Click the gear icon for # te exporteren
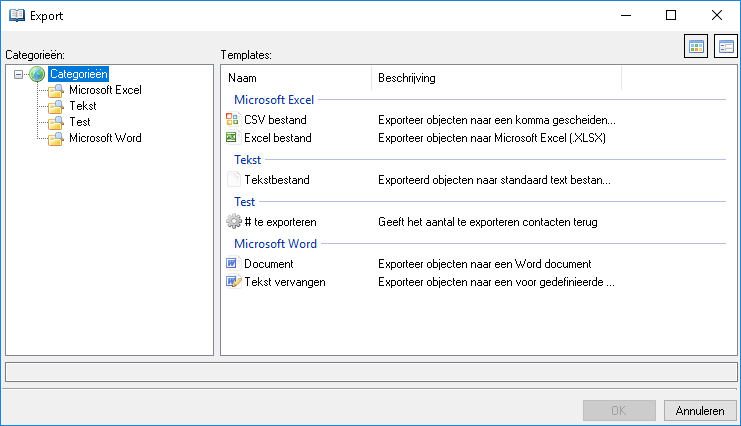Viewport: 741px width, 426px height. click(x=234, y=222)
